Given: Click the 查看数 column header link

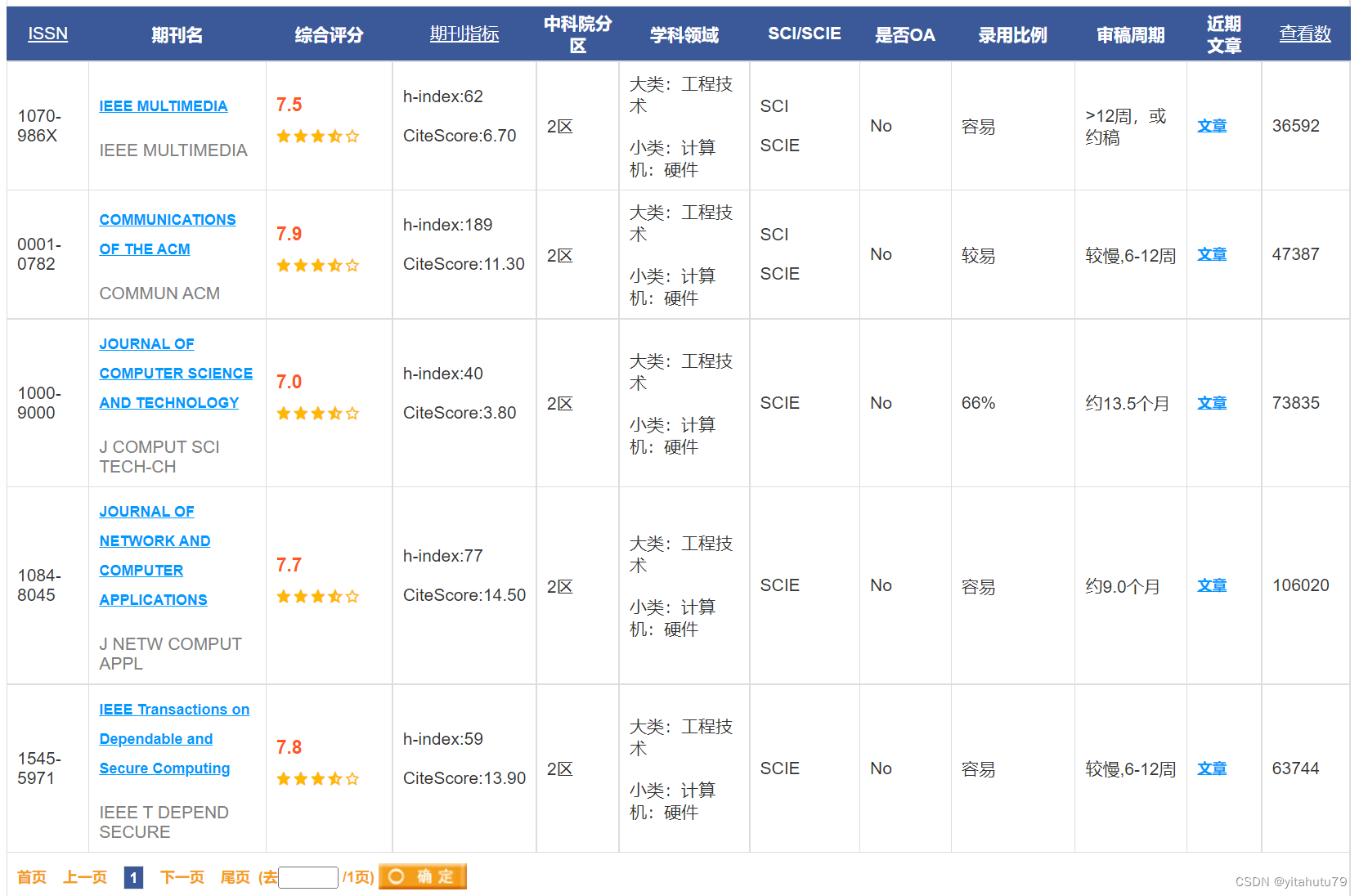Looking at the screenshot, I should click(1305, 34).
